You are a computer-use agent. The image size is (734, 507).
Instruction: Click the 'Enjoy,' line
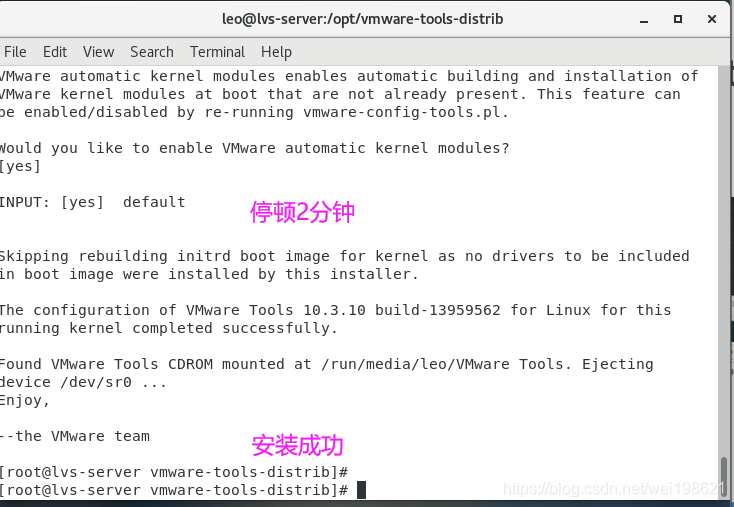coord(24,400)
